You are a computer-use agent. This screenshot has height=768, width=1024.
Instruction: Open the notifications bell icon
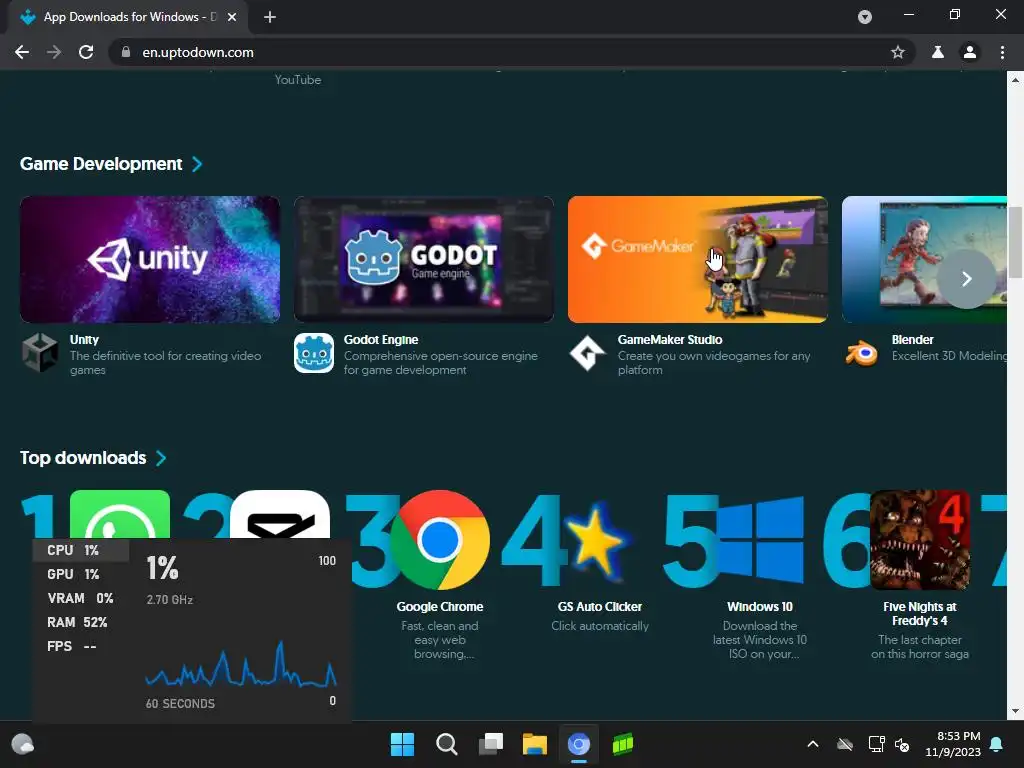click(x=997, y=744)
